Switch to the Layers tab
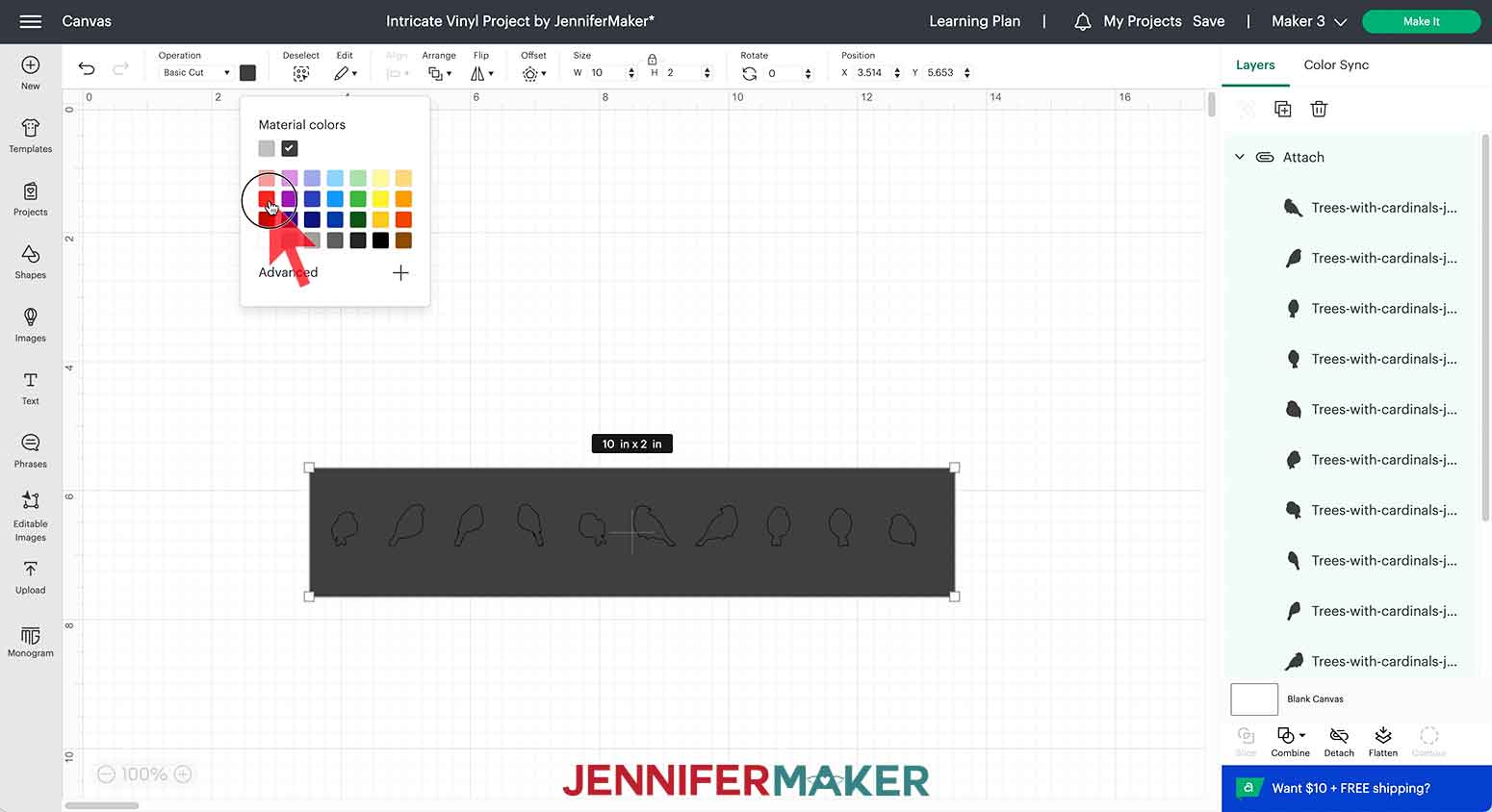 point(1255,65)
